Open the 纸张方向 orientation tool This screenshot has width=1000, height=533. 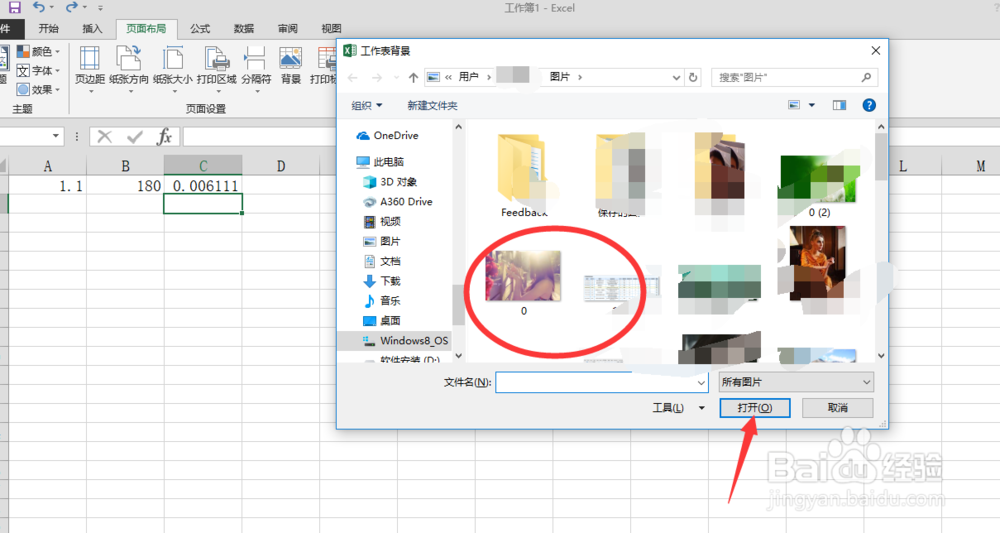(x=129, y=69)
